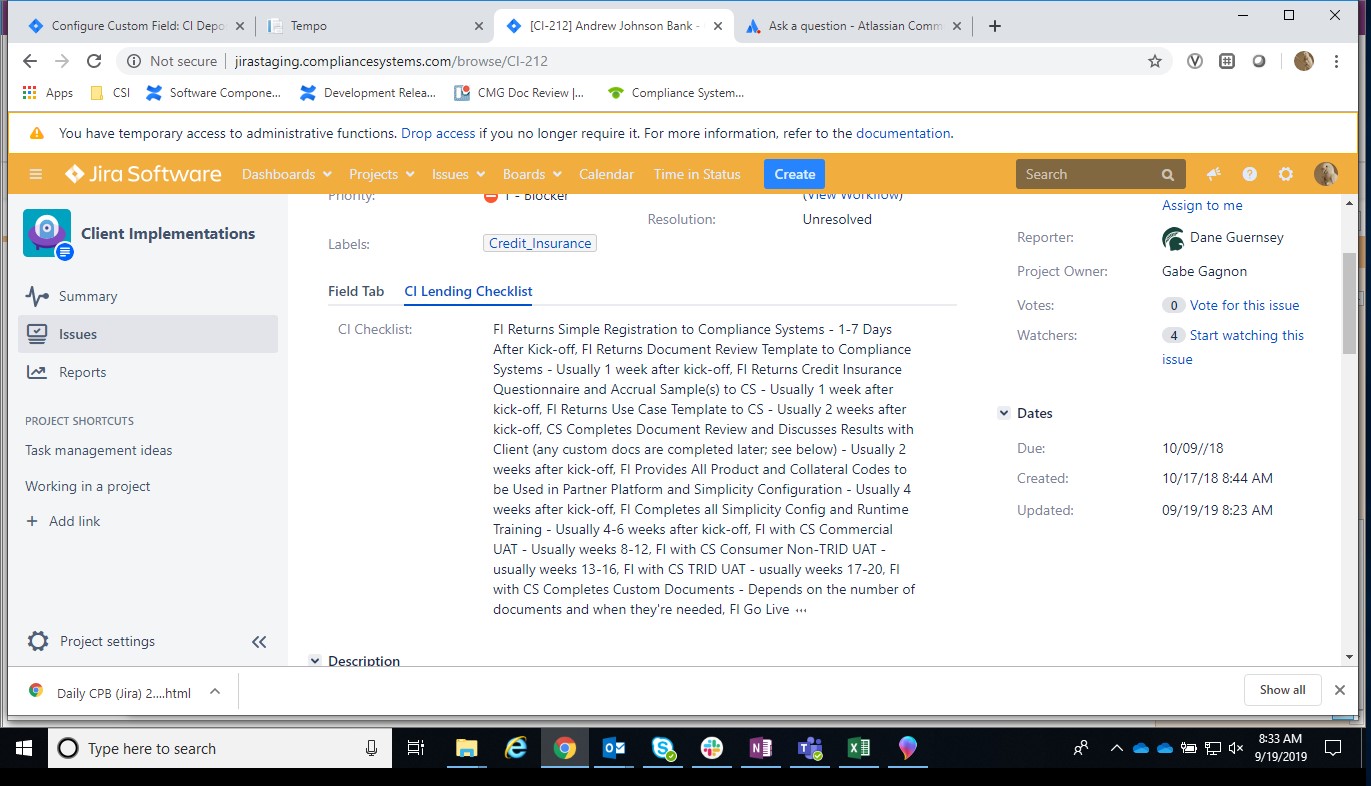This screenshot has width=1371, height=786.
Task: Switch to the Field Tab
Action: point(356,291)
